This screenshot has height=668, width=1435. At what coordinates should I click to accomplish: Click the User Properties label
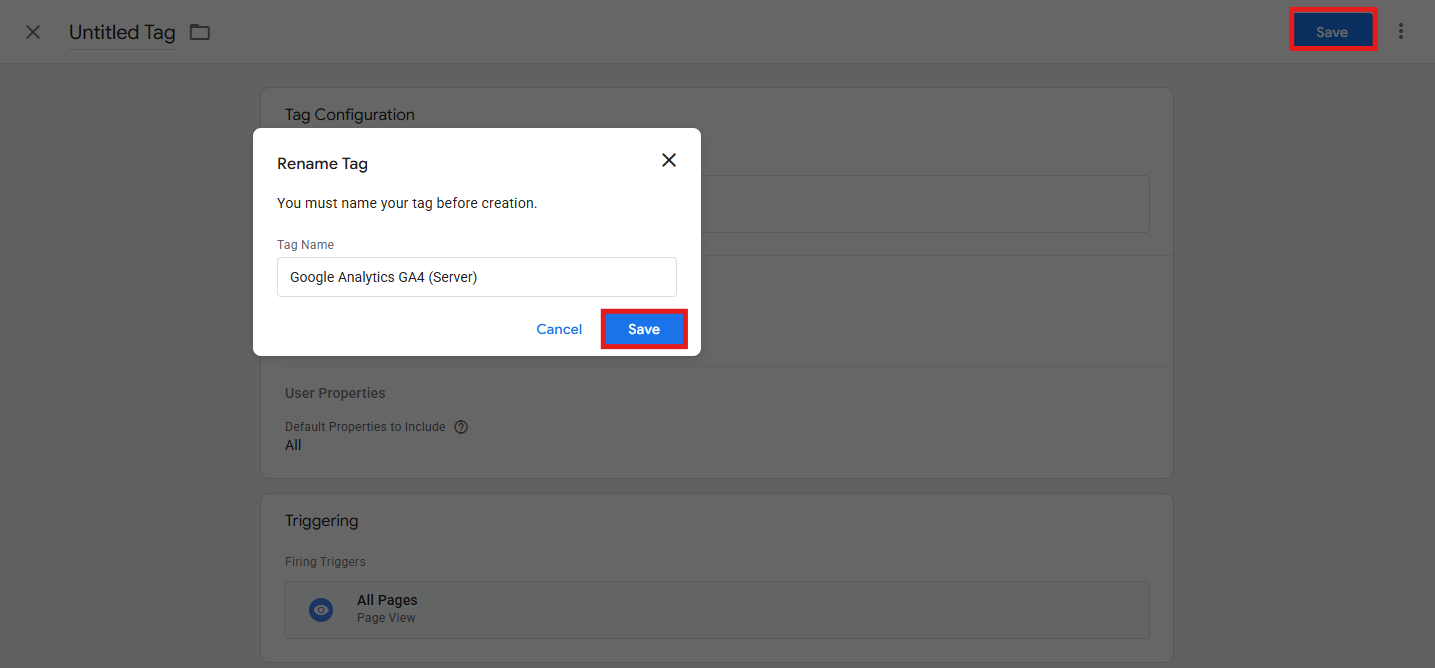click(335, 393)
